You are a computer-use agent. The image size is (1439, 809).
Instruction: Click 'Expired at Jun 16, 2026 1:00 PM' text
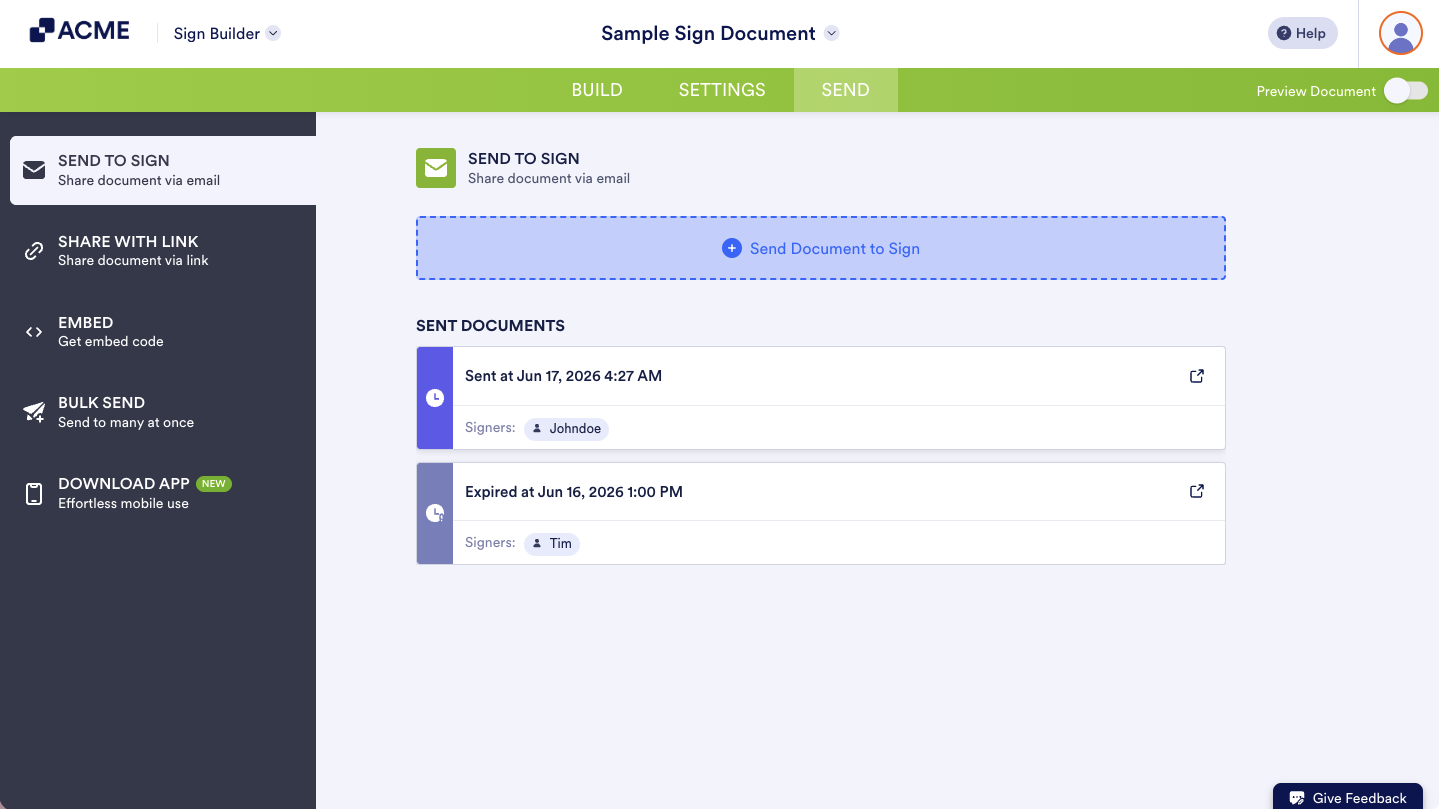click(x=574, y=492)
